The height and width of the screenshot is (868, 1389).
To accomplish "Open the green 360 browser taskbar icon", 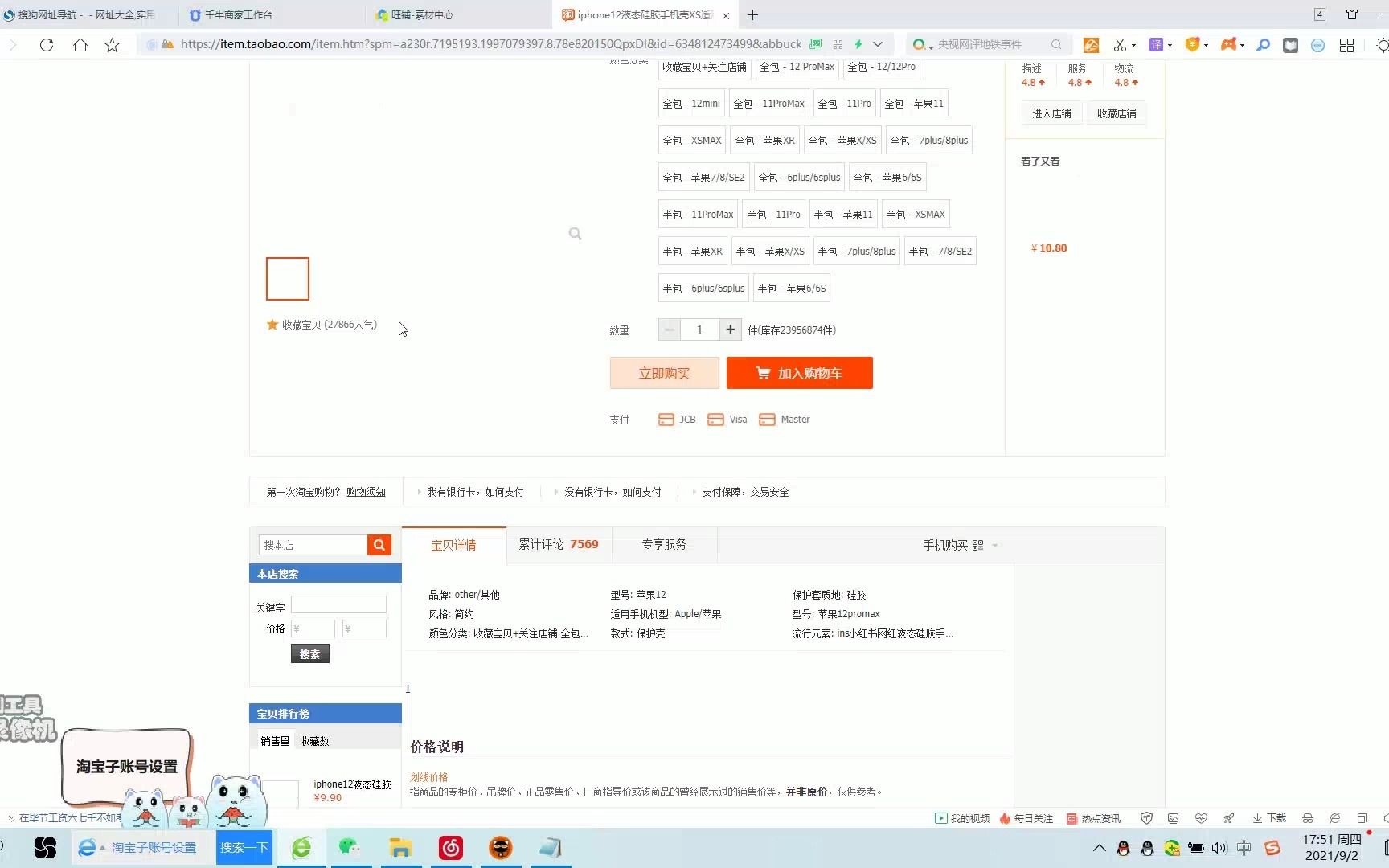I will 301,847.
